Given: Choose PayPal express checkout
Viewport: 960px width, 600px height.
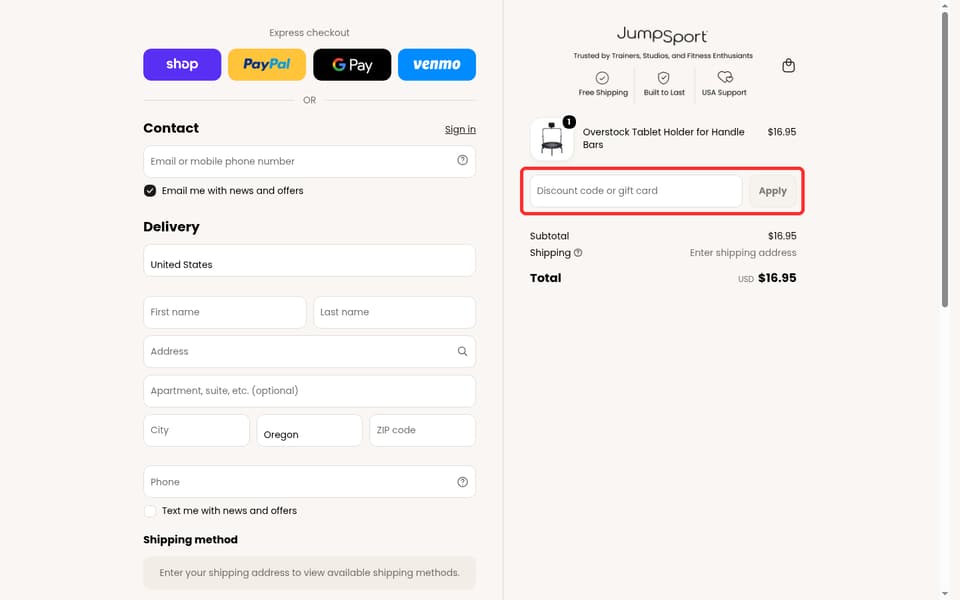Looking at the screenshot, I should click(x=266, y=64).
